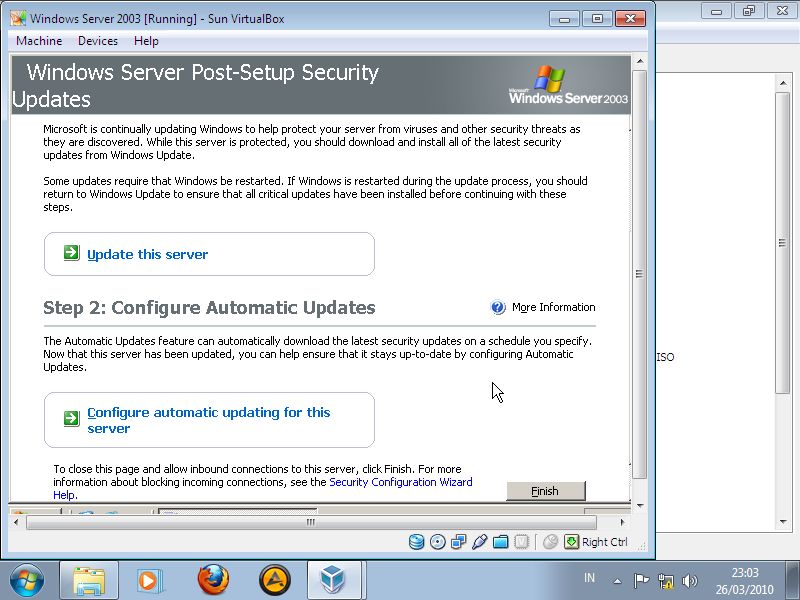Screen dimensions: 800x600
Task: Open the Machine menu
Action: click(39, 41)
